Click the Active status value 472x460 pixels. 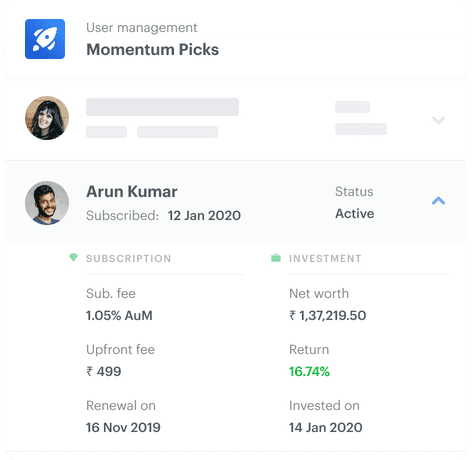(x=355, y=214)
